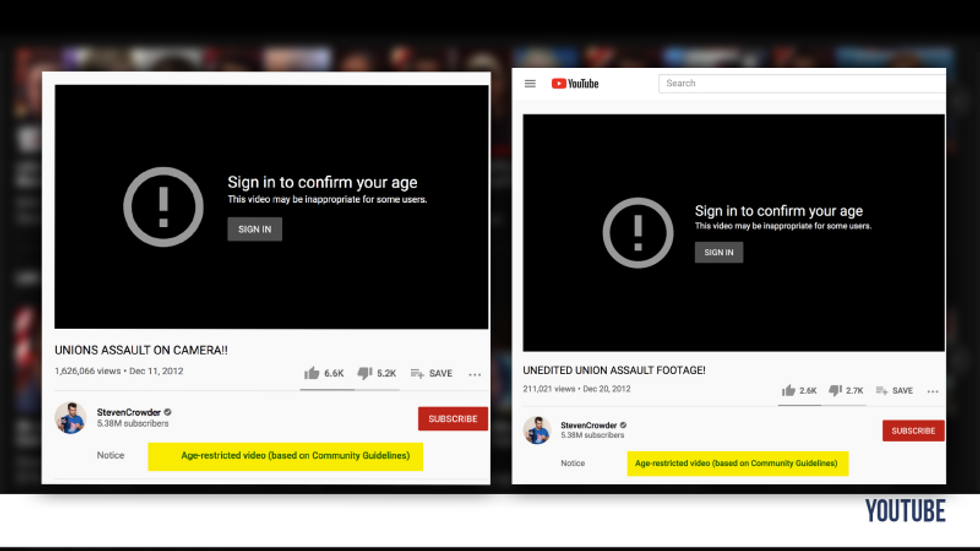Click 'Sign in to confirm your age' in left player
Image resolution: width=980 pixels, height=551 pixels.
click(x=322, y=182)
